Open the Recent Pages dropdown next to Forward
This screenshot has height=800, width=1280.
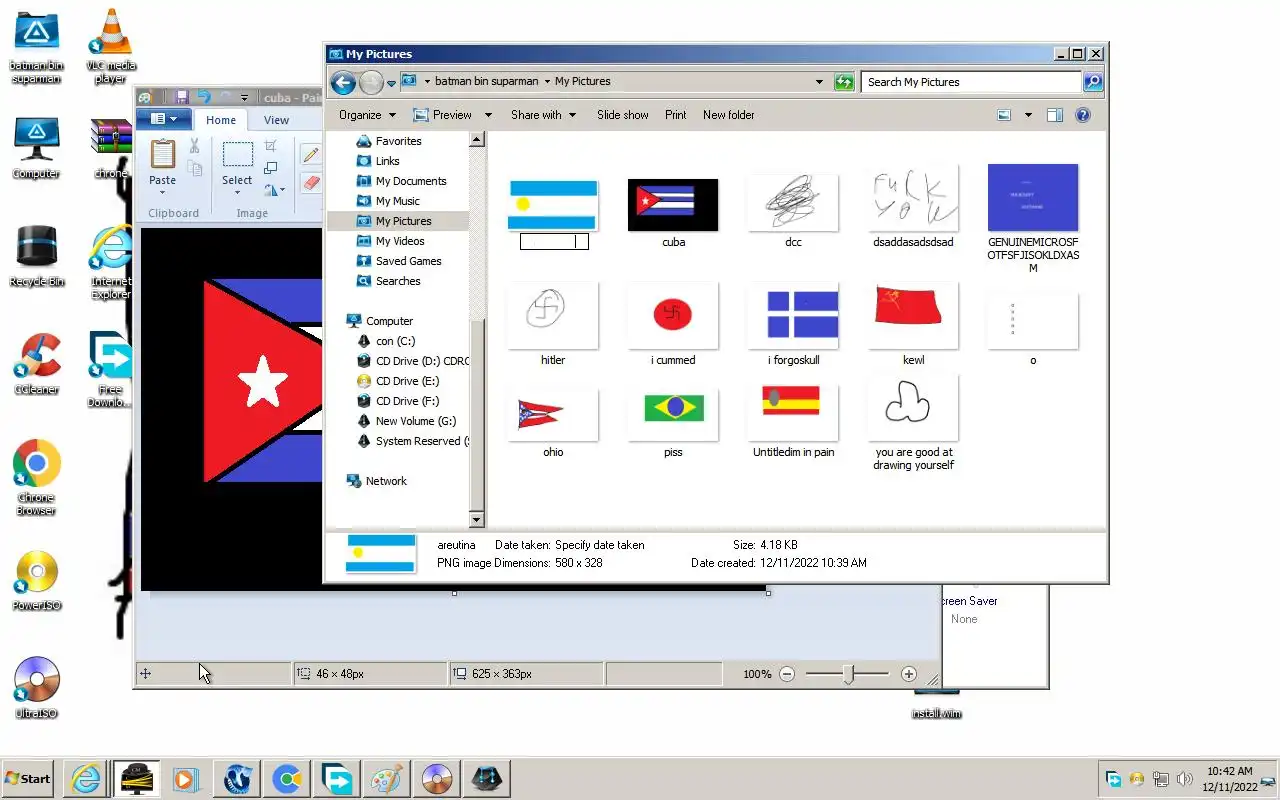click(392, 83)
